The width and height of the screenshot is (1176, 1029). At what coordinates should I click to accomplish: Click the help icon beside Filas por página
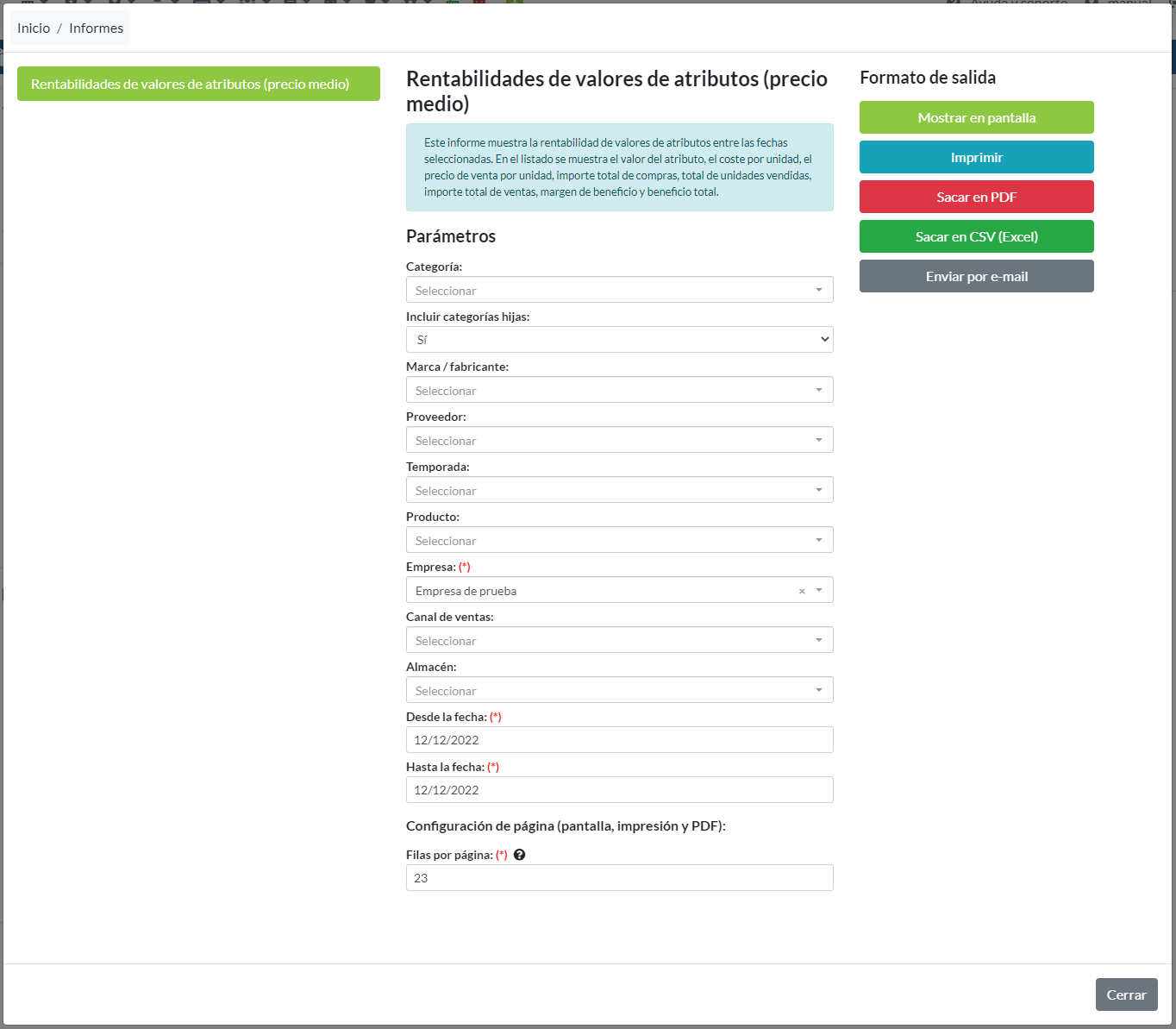[x=519, y=855]
